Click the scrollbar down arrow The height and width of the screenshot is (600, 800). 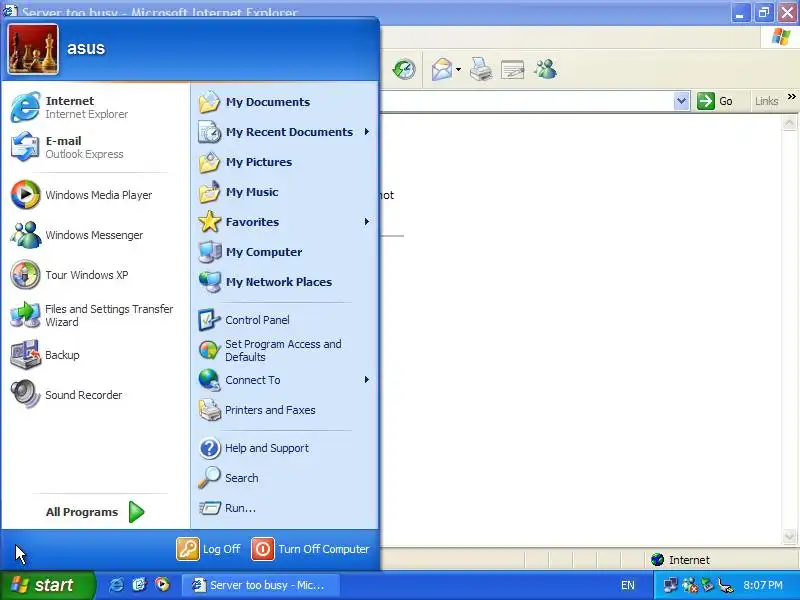click(789, 536)
